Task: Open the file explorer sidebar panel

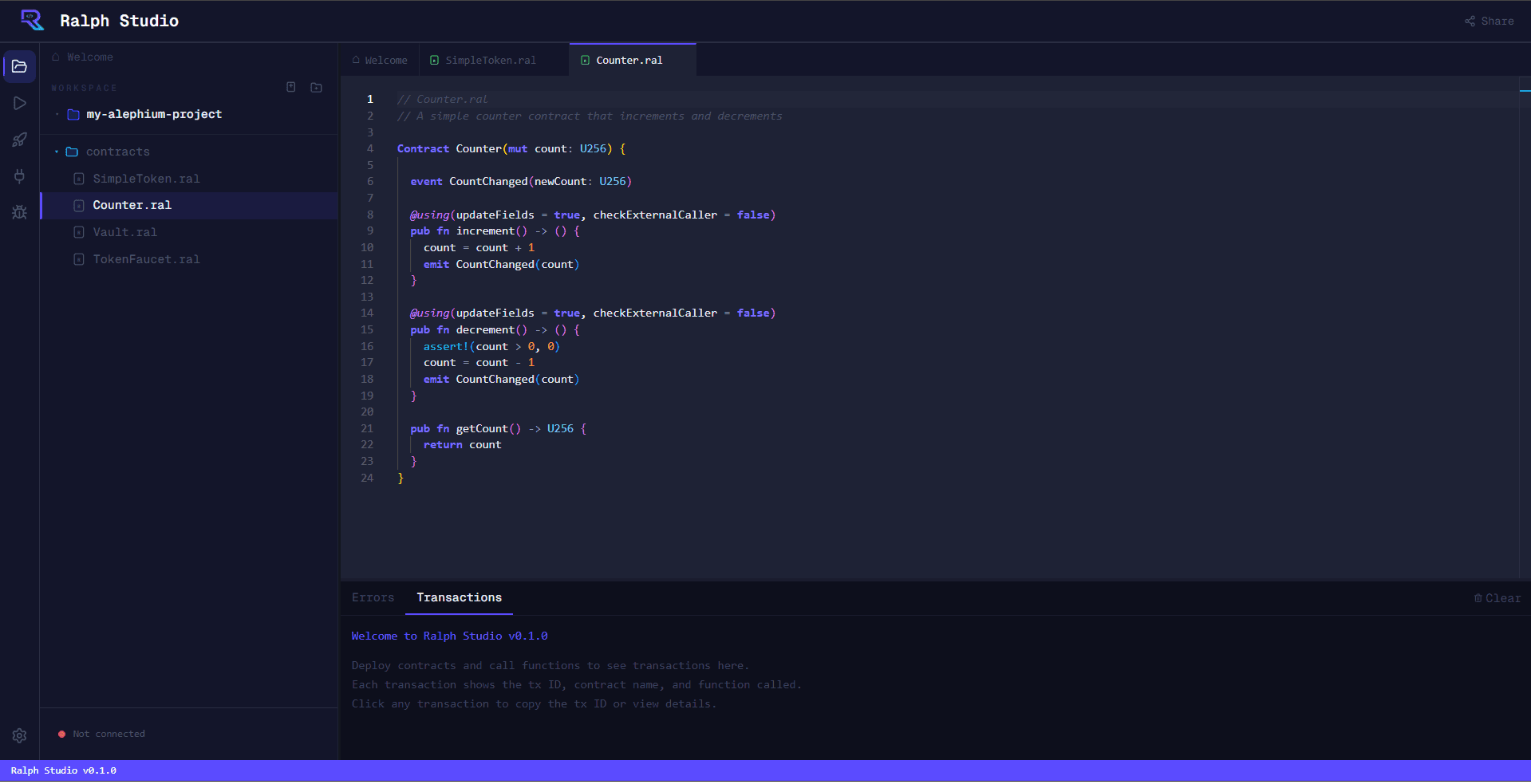Action: coord(19,66)
